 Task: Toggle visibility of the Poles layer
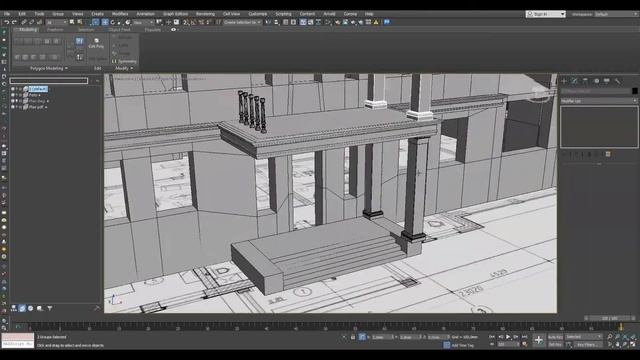13,95
